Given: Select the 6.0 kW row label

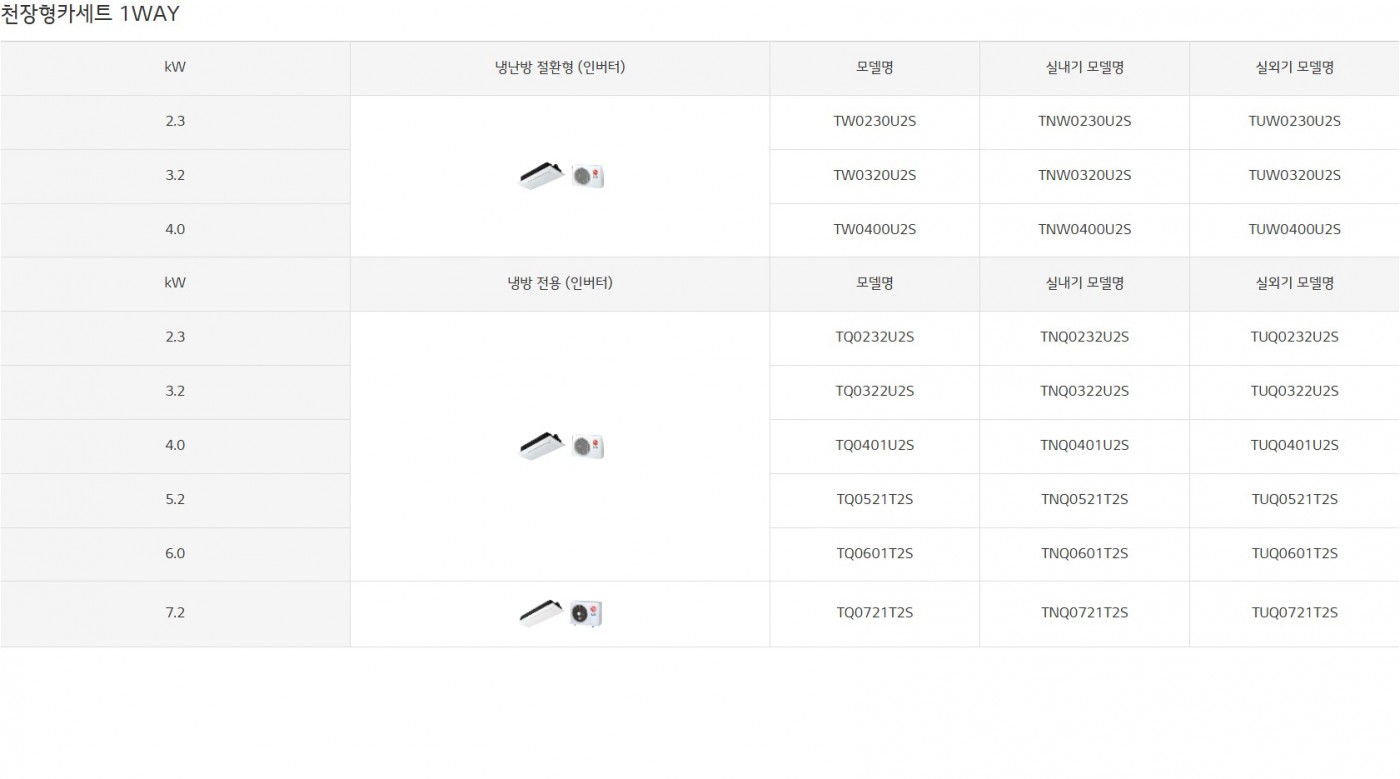Looking at the screenshot, I should (x=175, y=553).
